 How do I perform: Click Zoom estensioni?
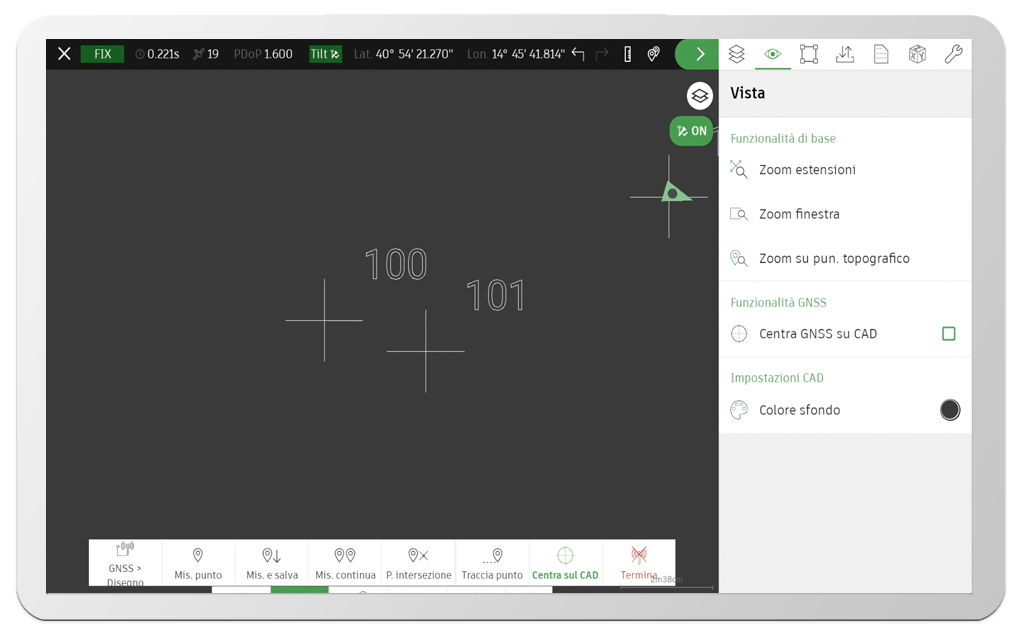point(806,170)
